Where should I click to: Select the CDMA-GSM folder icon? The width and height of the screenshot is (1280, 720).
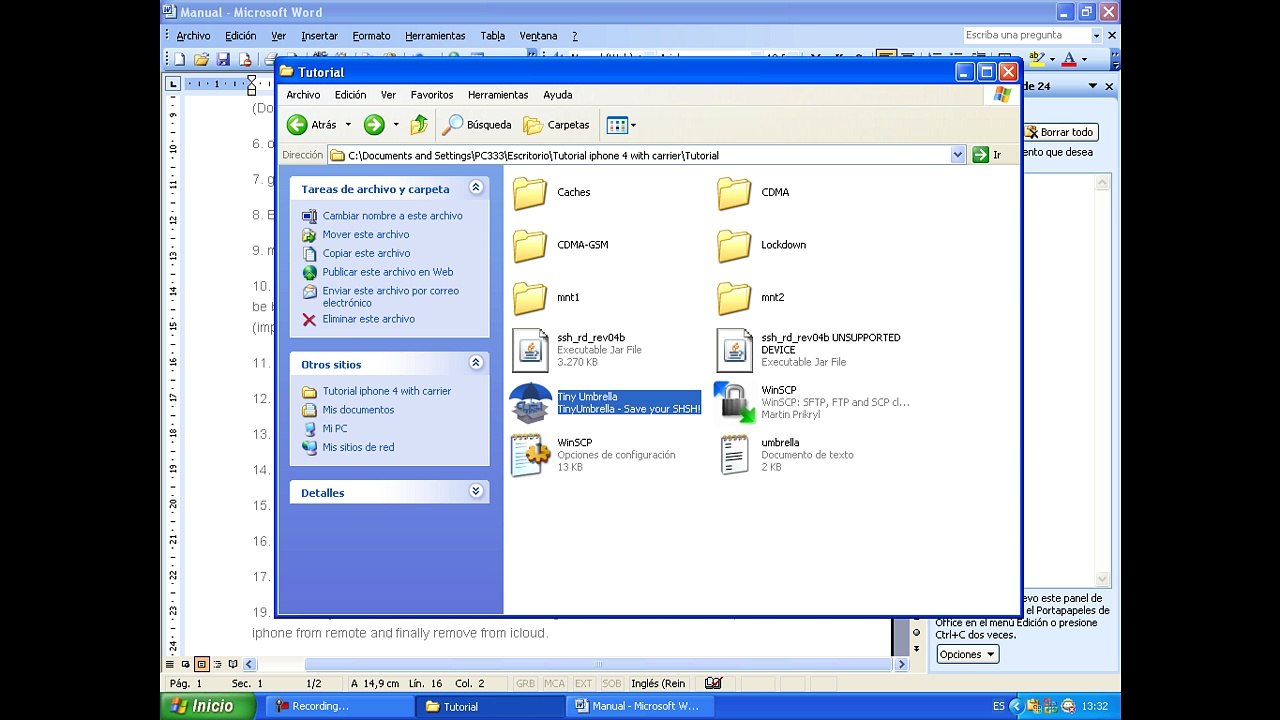(530, 245)
